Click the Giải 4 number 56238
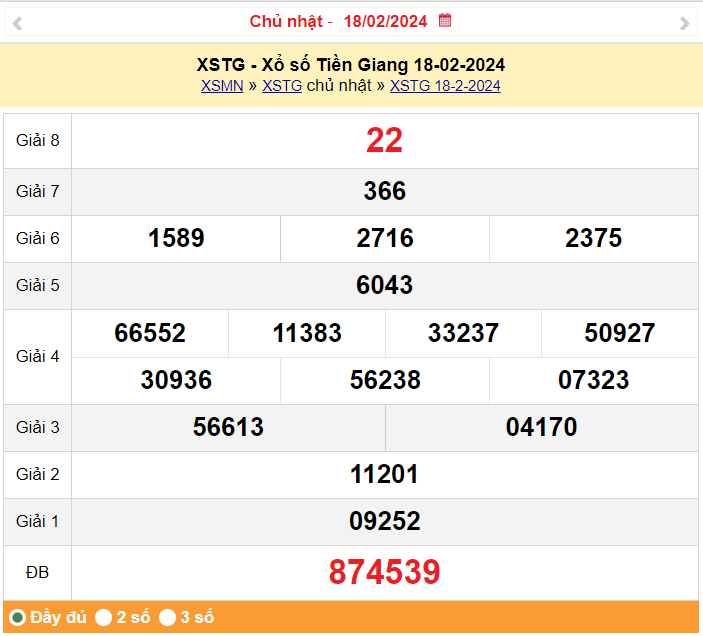This screenshot has width=703, height=636. coord(384,380)
